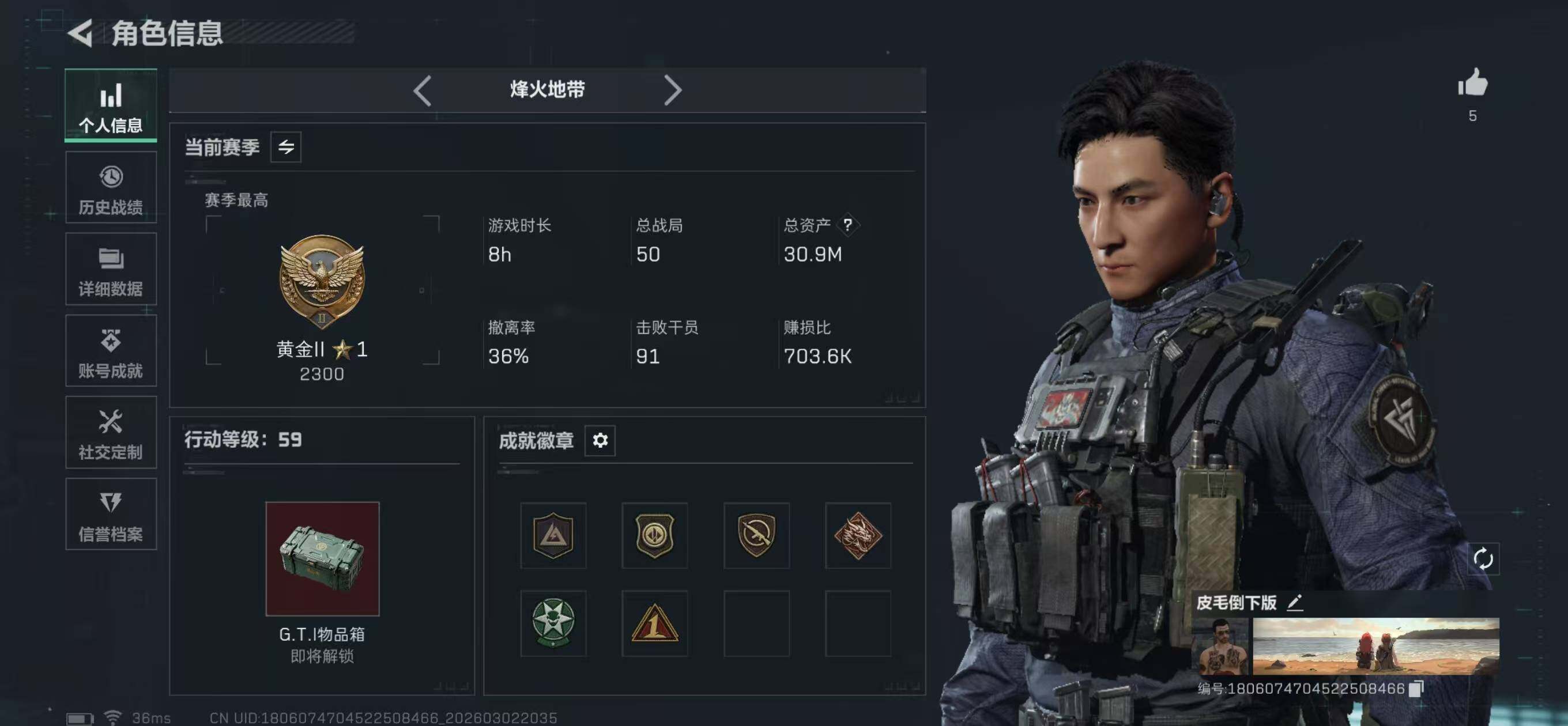This screenshot has width=1568, height=726.
Task: View the 信誉档案 reputation file
Action: tap(111, 514)
